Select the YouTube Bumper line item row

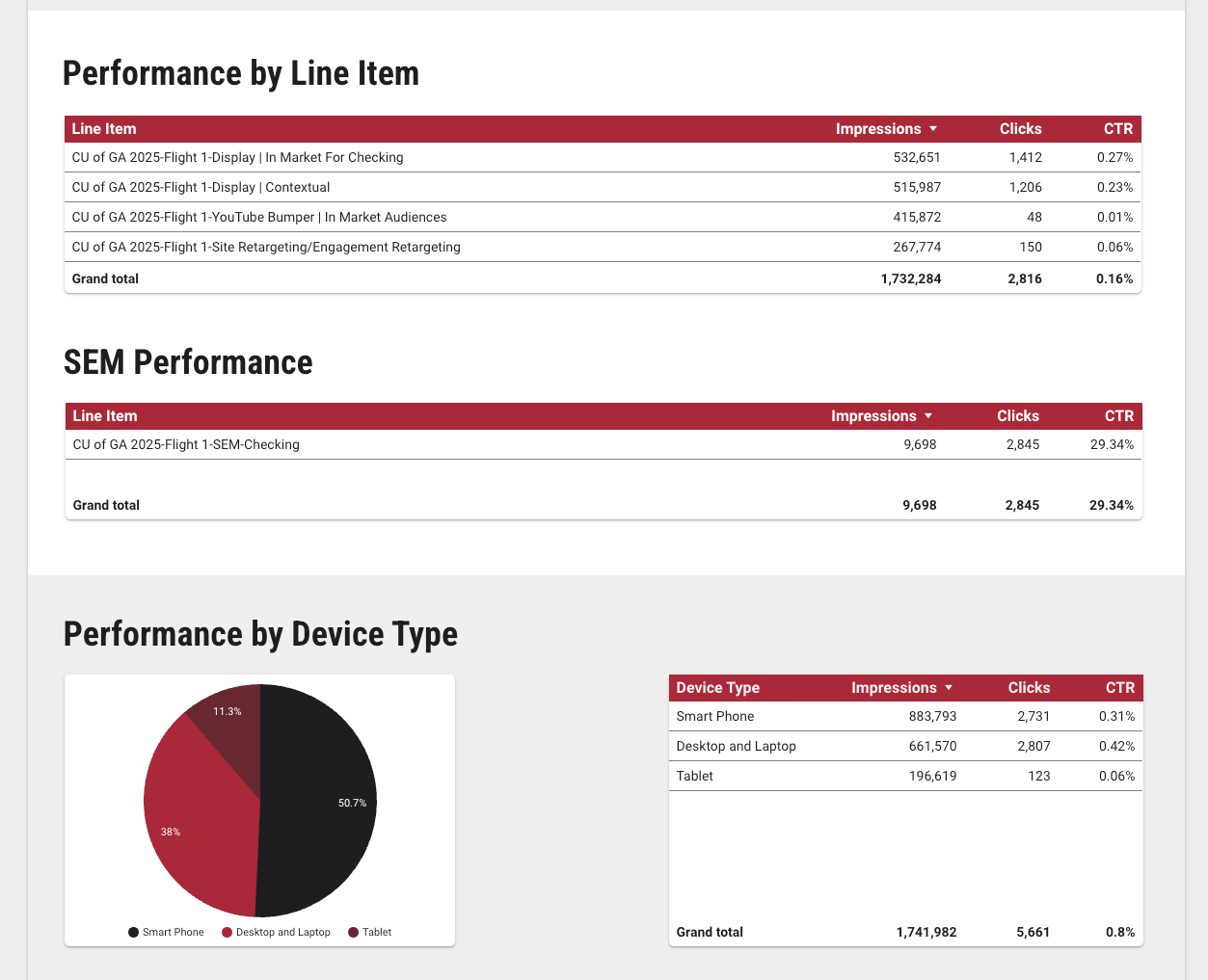[x=259, y=217]
